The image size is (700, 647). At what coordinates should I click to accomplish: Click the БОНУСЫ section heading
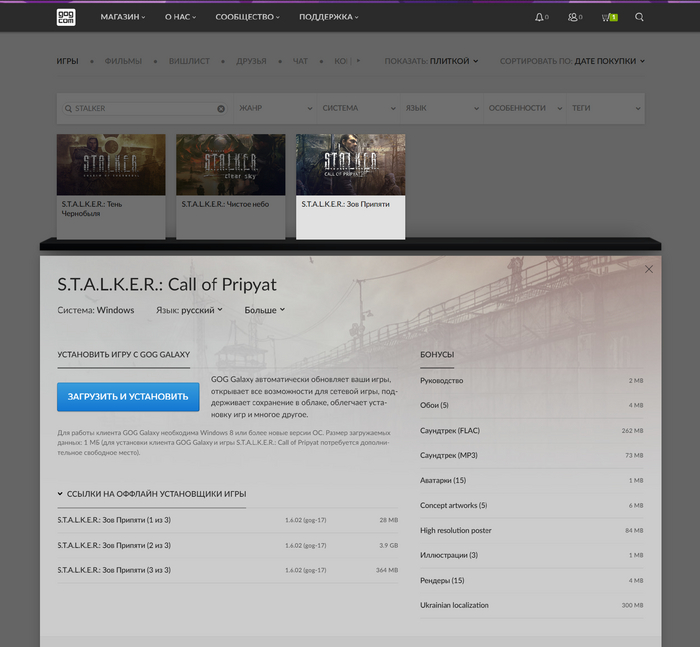click(437, 355)
